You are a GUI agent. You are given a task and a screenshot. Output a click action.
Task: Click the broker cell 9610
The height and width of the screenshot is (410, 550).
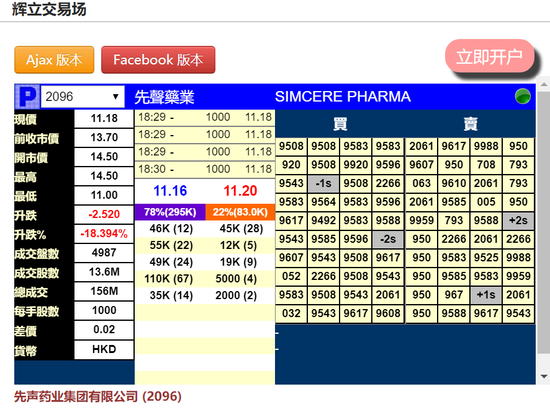454,183
